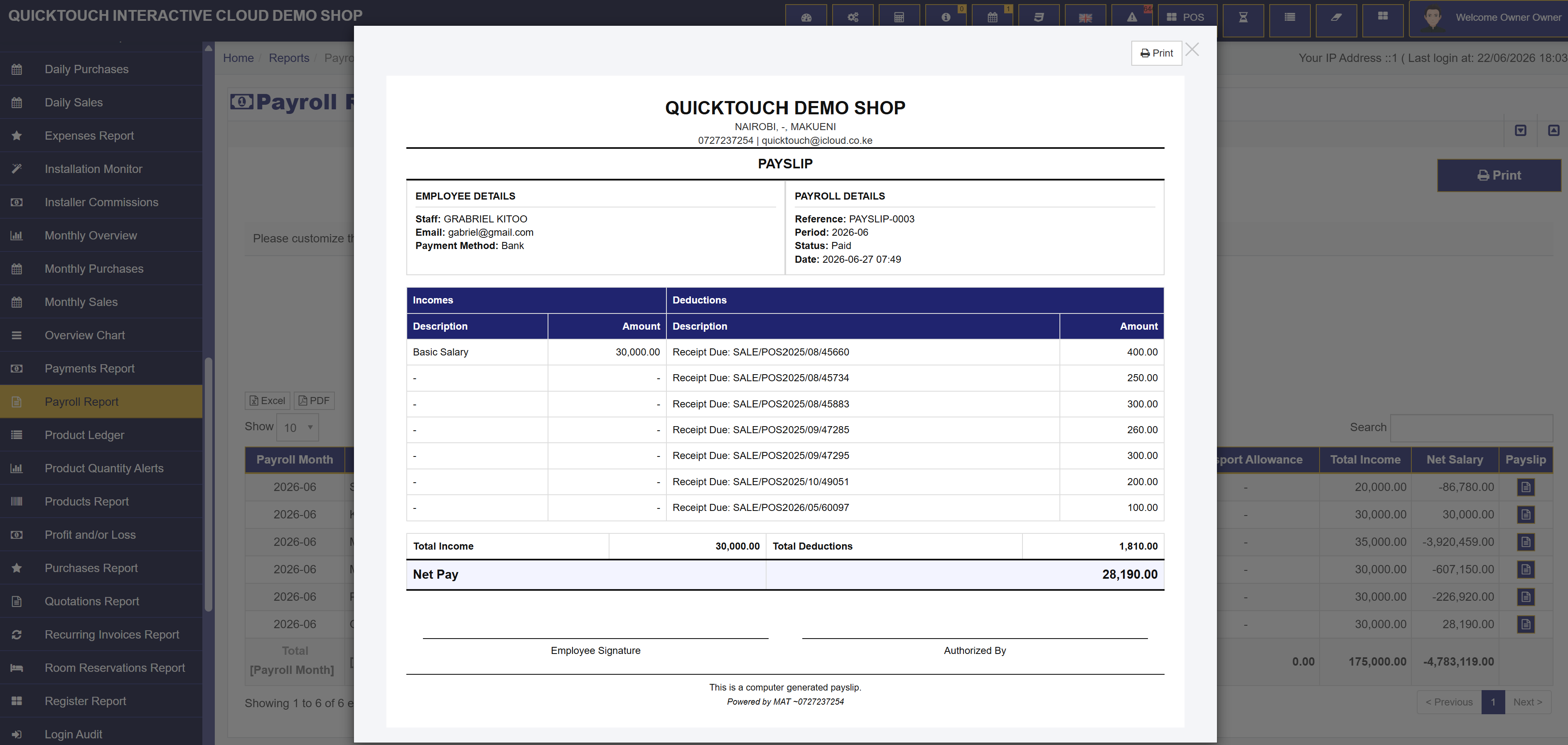The height and width of the screenshot is (745, 1568).
Task: Open the warning triangle alerts icon
Action: (1132, 17)
